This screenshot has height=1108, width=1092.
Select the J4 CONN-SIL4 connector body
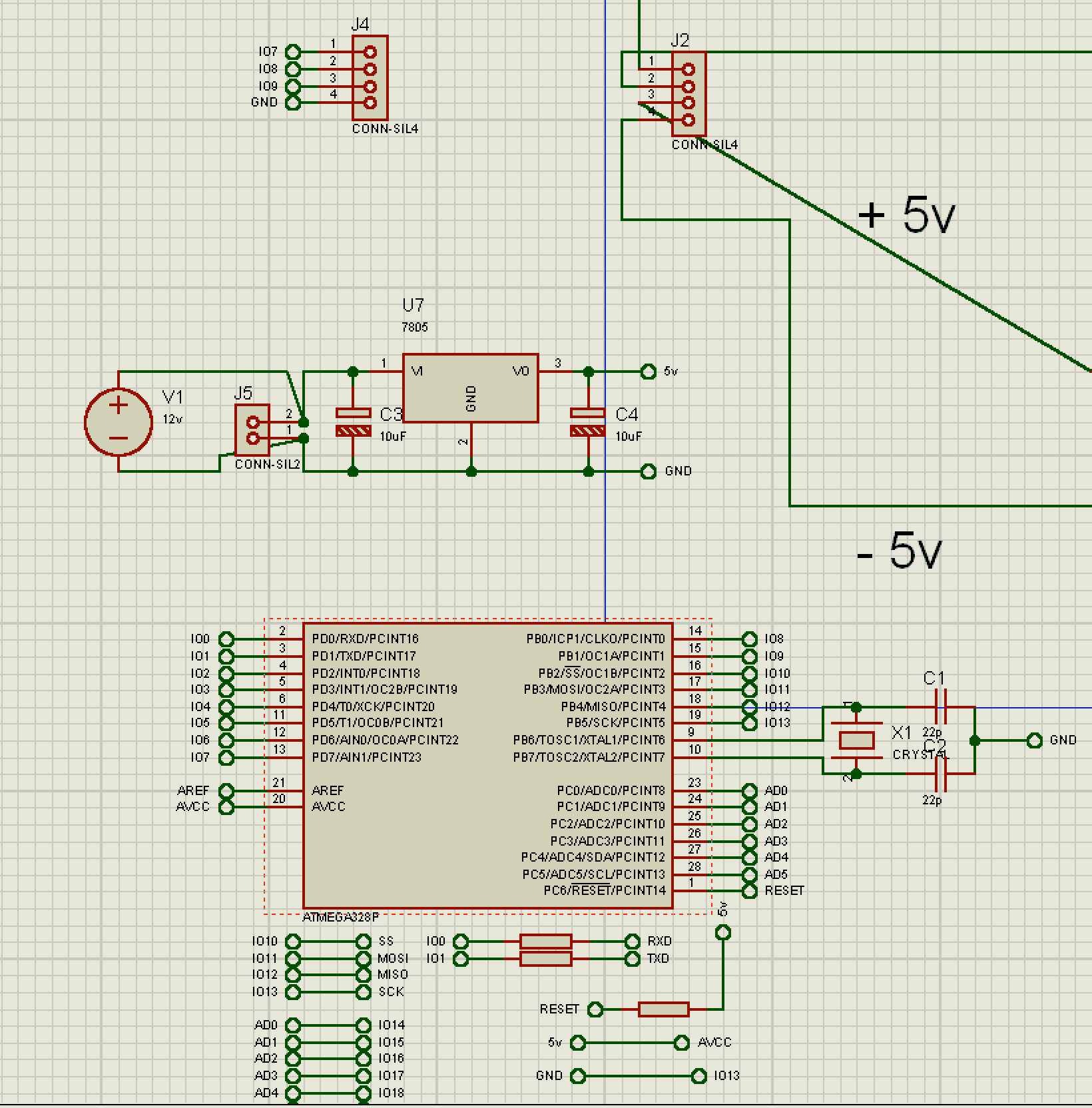click(370, 77)
